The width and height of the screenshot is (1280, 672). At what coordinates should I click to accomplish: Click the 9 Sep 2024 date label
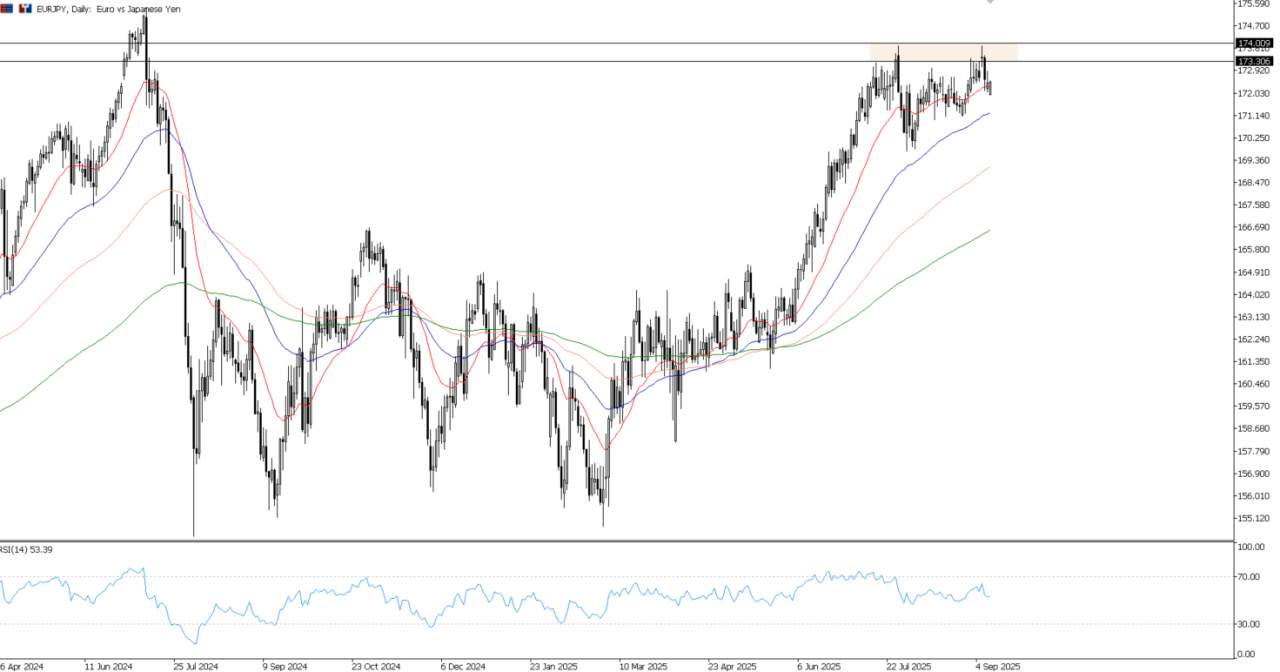pyautogui.click(x=286, y=665)
